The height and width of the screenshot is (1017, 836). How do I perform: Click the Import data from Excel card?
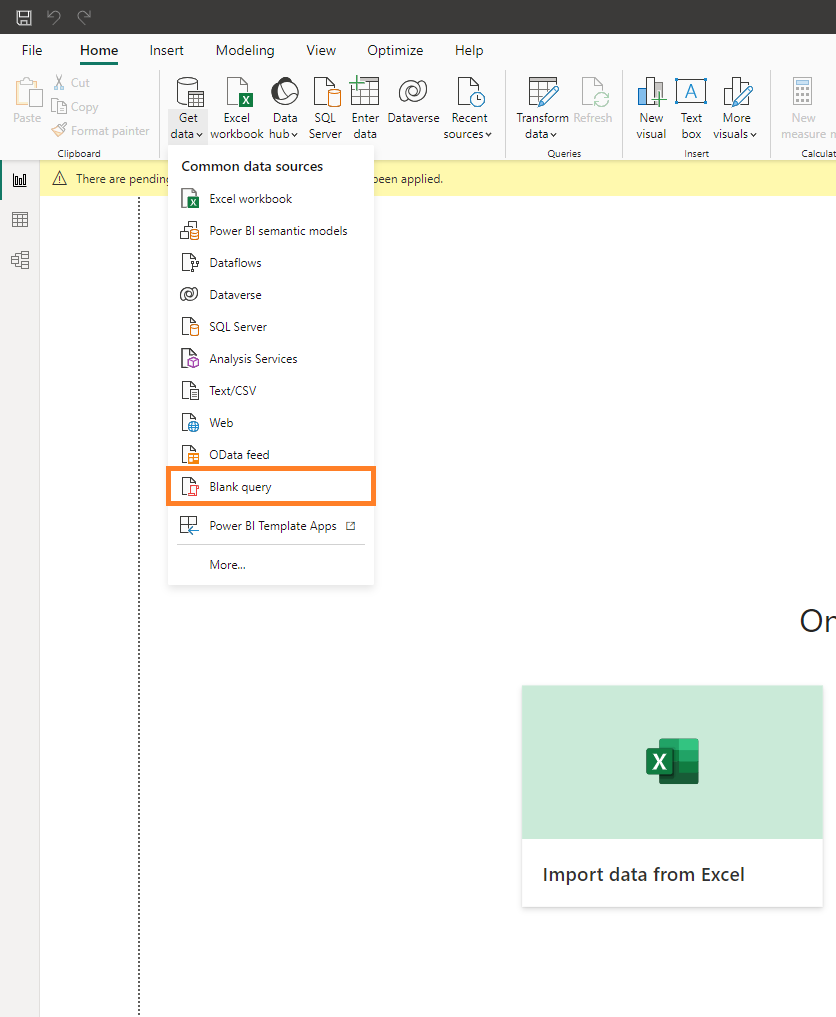pos(672,796)
